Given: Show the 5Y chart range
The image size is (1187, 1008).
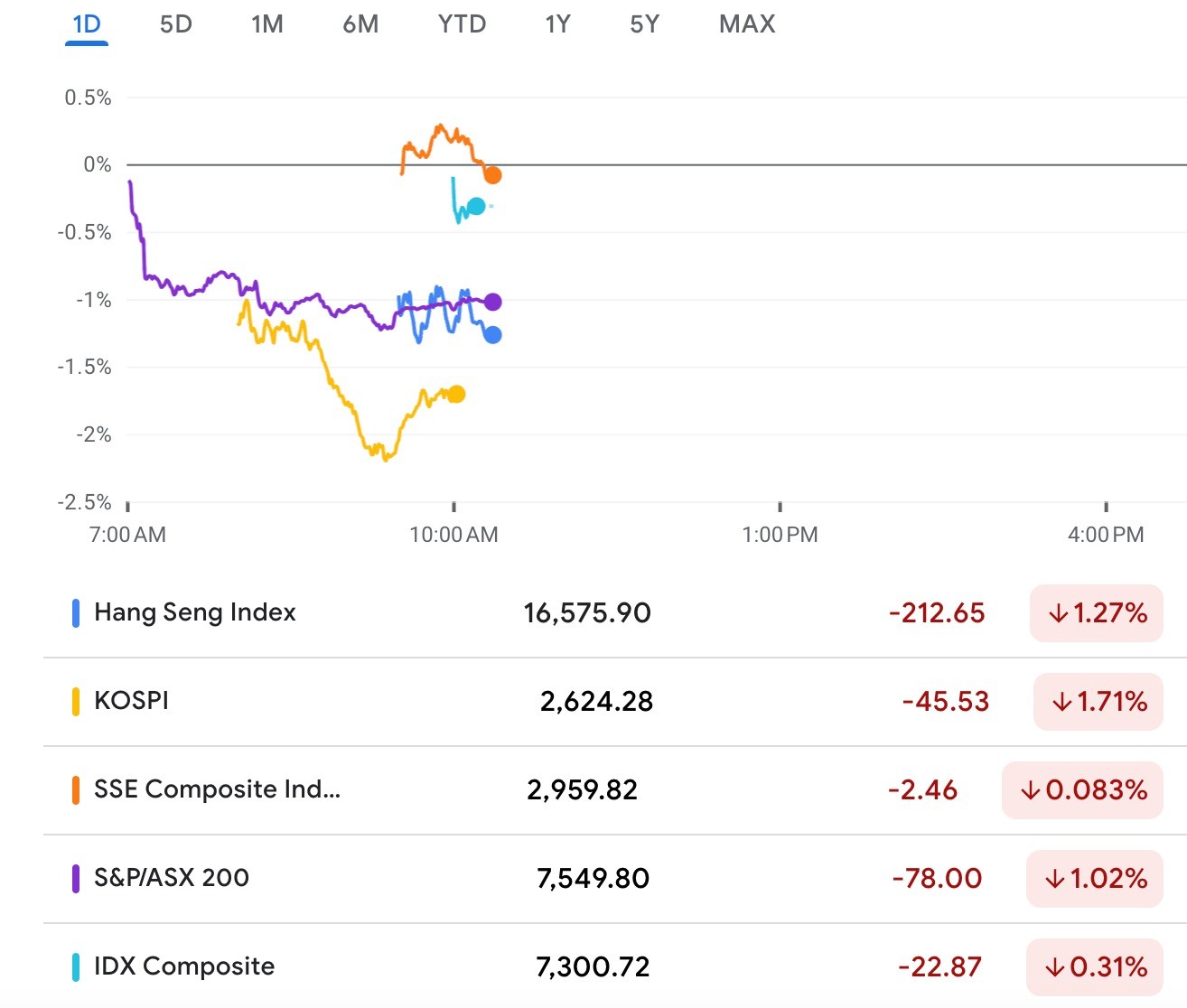Looking at the screenshot, I should [645, 23].
